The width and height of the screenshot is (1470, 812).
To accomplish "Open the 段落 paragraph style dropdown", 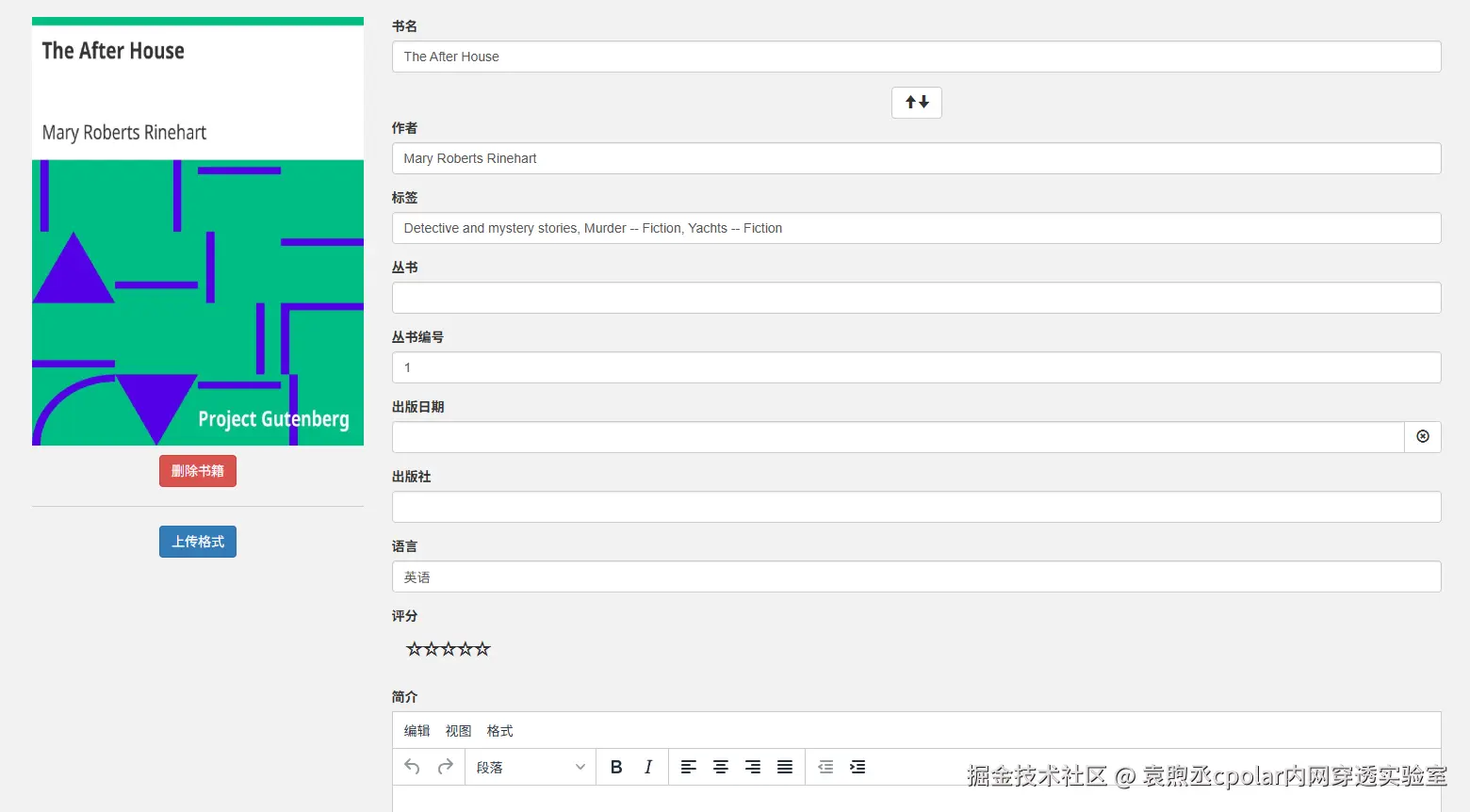I will tap(531, 767).
